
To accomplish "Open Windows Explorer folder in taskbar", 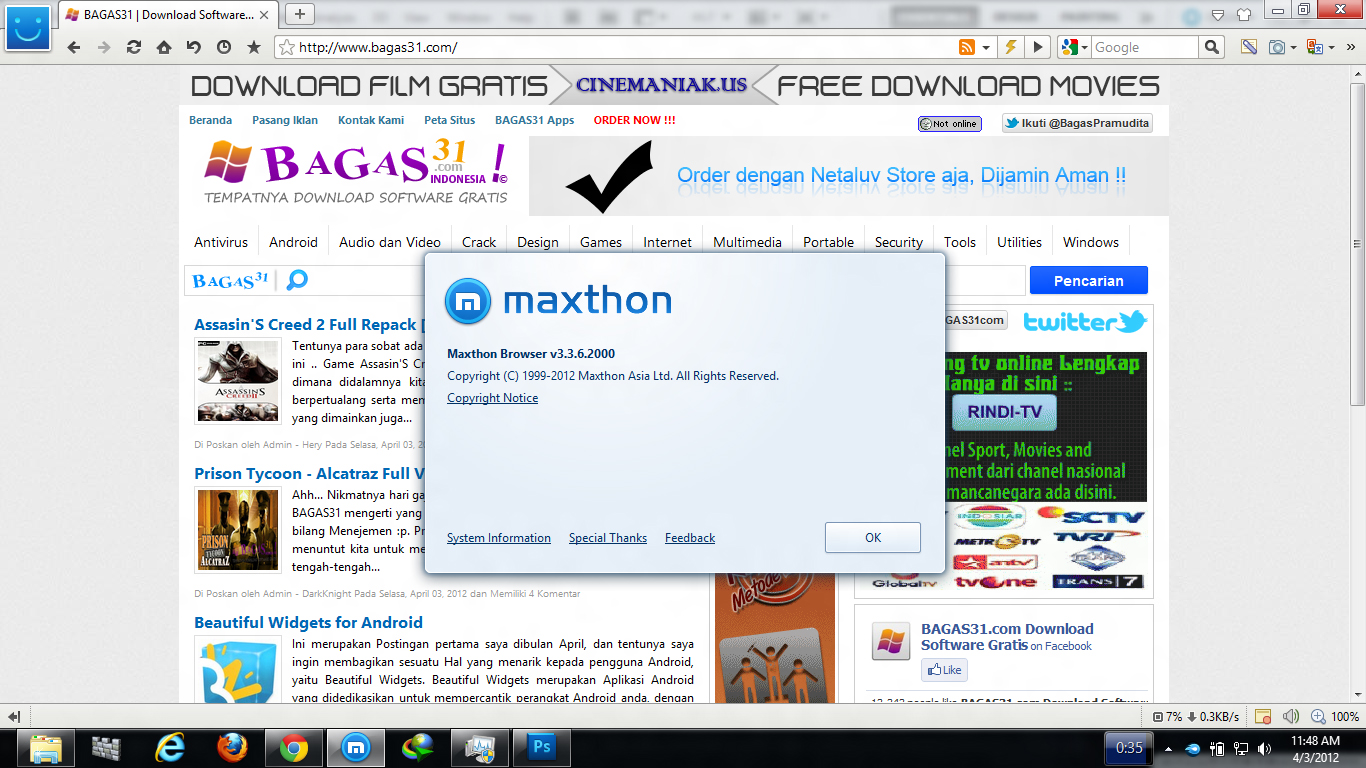I will tap(46, 747).
